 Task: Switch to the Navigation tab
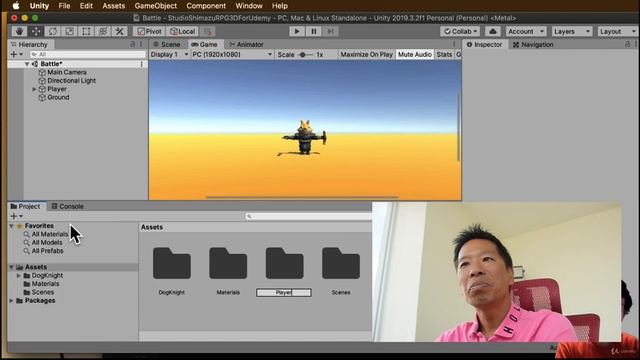[533, 44]
